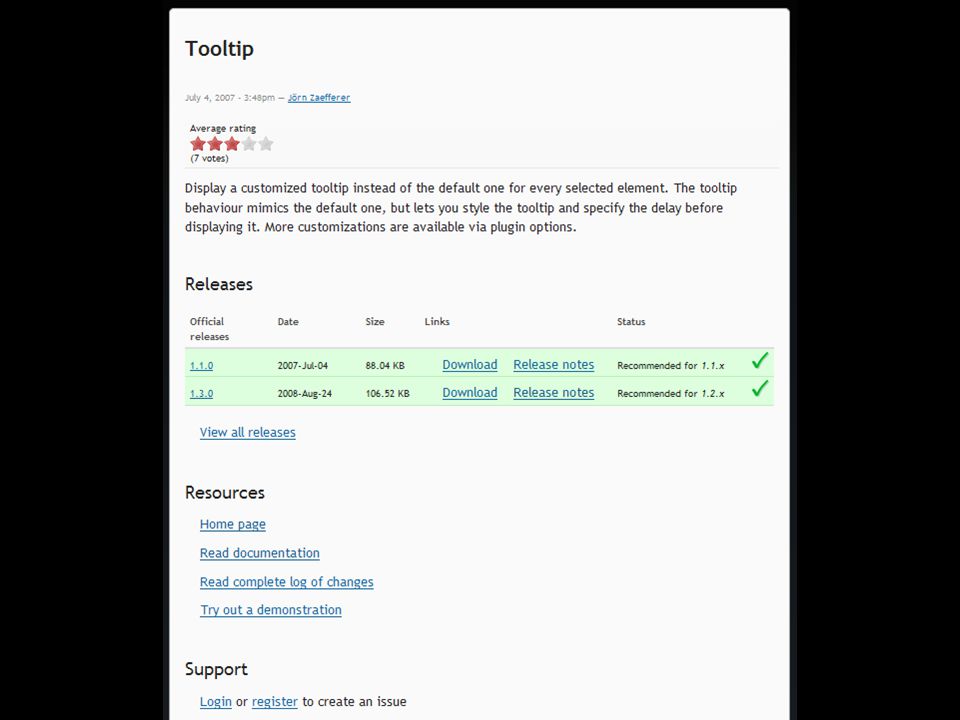Click green checkmark for release 1.3.0
960x720 pixels.
(x=760, y=388)
